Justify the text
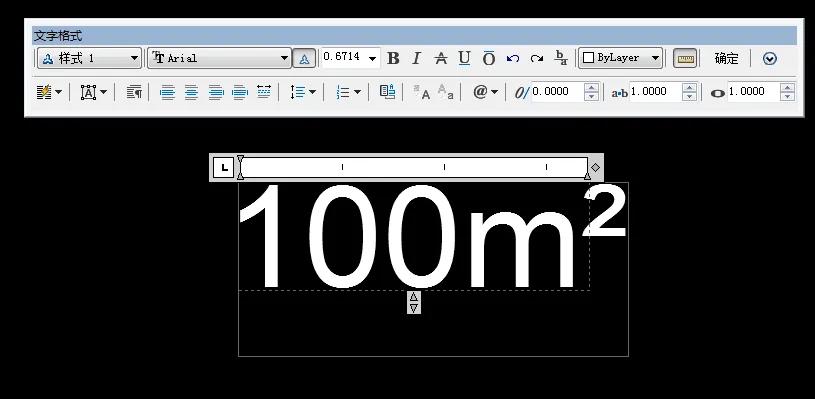The height and width of the screenshot is (399, 815). (240, 92)
